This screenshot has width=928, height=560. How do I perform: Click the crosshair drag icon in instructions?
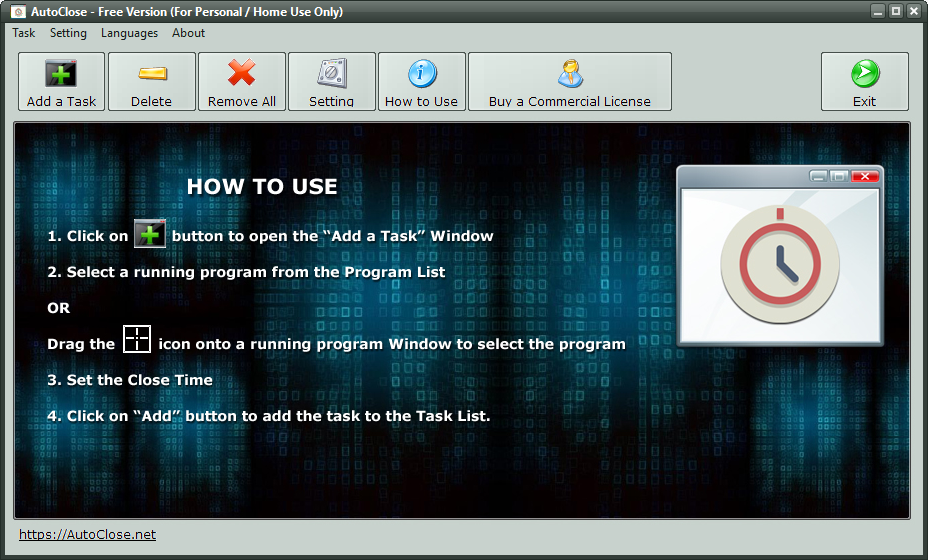[137, 340]
